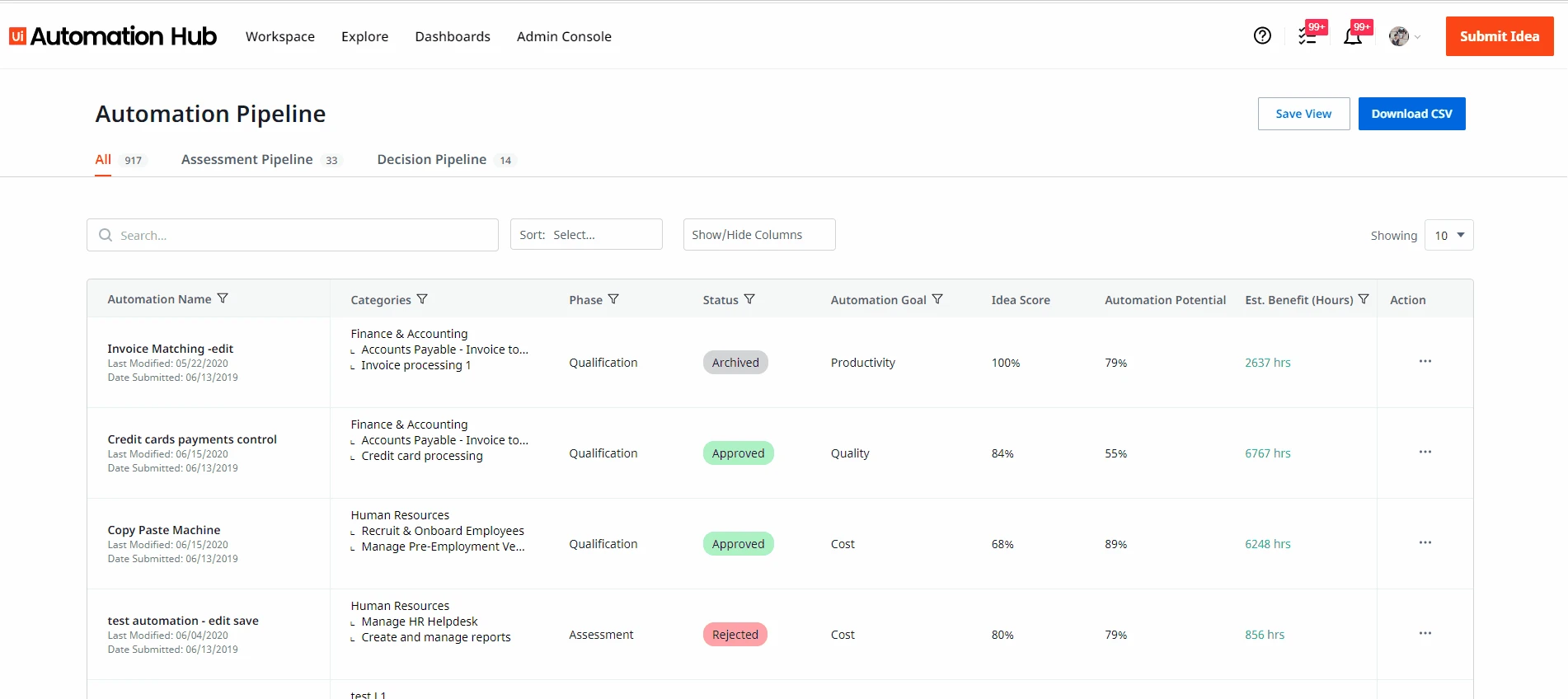Click the Est. Benefit filter icon
This screenshot has height=699, width=1568.
click(1364, 299)
